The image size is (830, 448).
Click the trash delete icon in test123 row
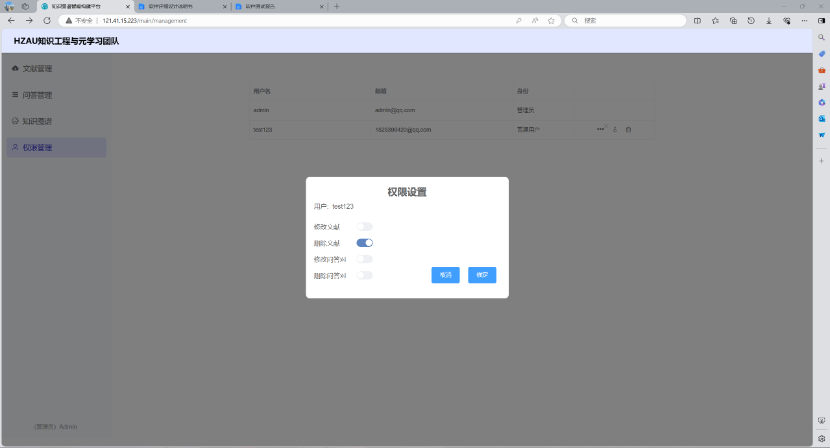(x=628, y=129)
